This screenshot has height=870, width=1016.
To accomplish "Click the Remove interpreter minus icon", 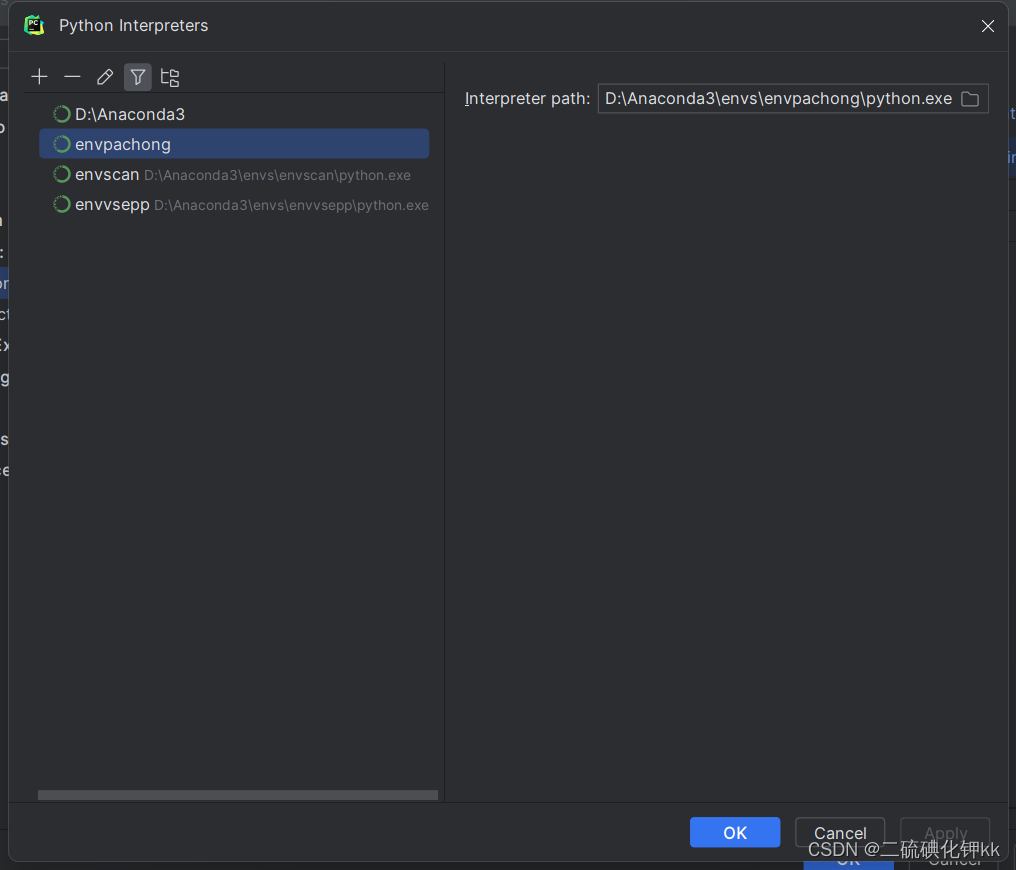I will 71,76.
